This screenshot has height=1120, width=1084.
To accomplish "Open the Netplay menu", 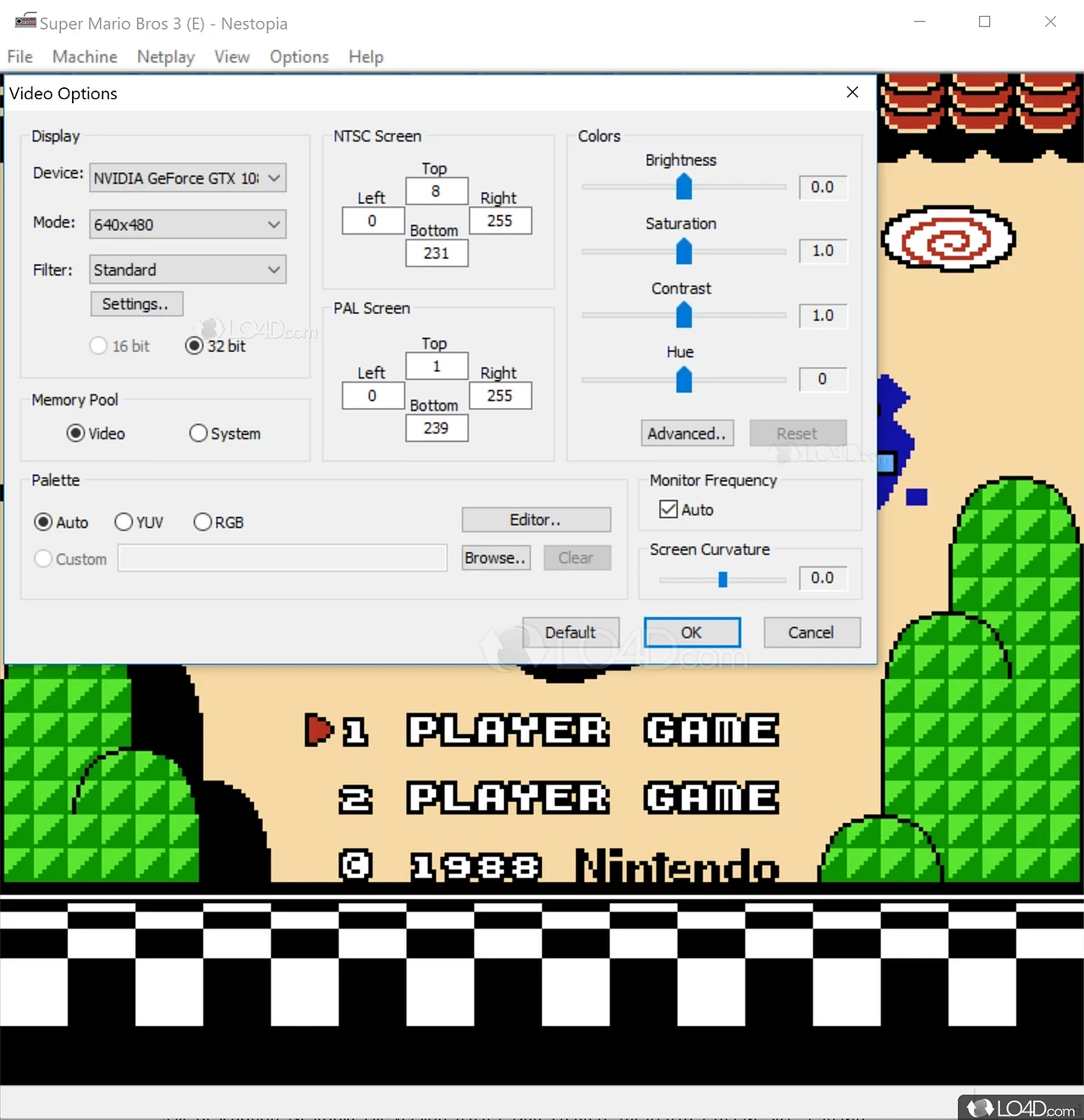I will point(166,57).
